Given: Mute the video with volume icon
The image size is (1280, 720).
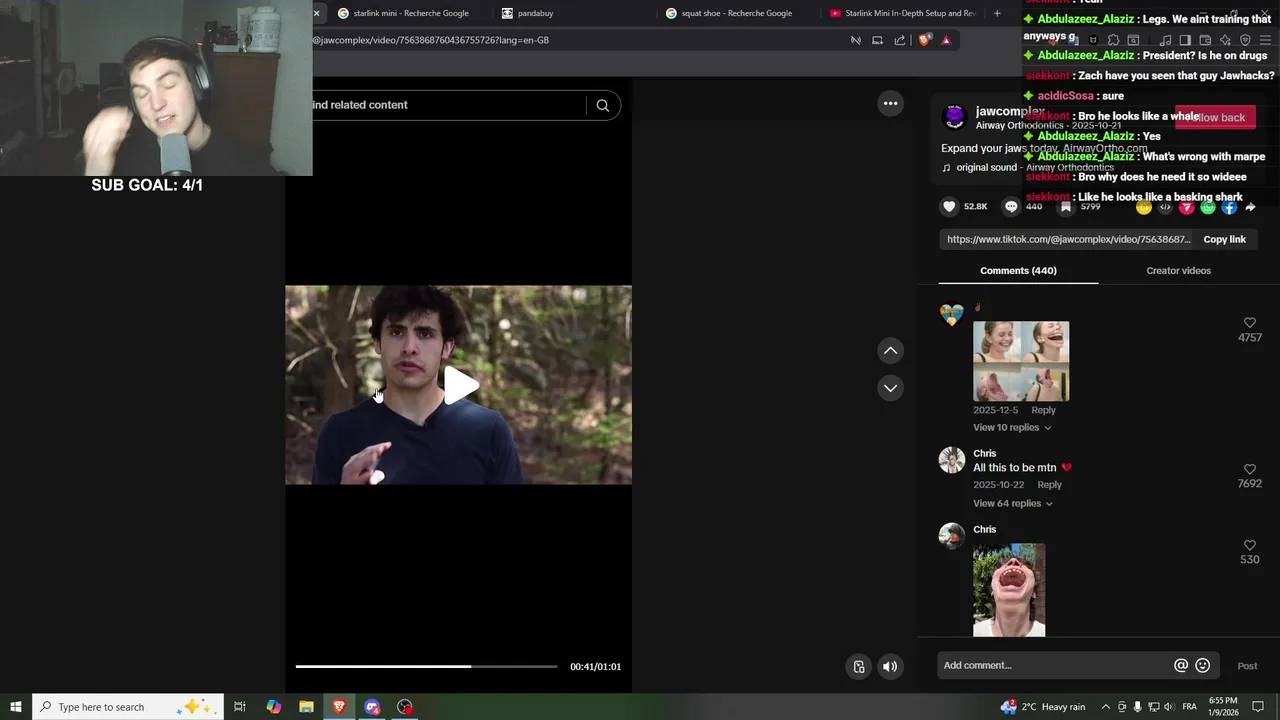Looking at the screenshot, I should [890, 666].
